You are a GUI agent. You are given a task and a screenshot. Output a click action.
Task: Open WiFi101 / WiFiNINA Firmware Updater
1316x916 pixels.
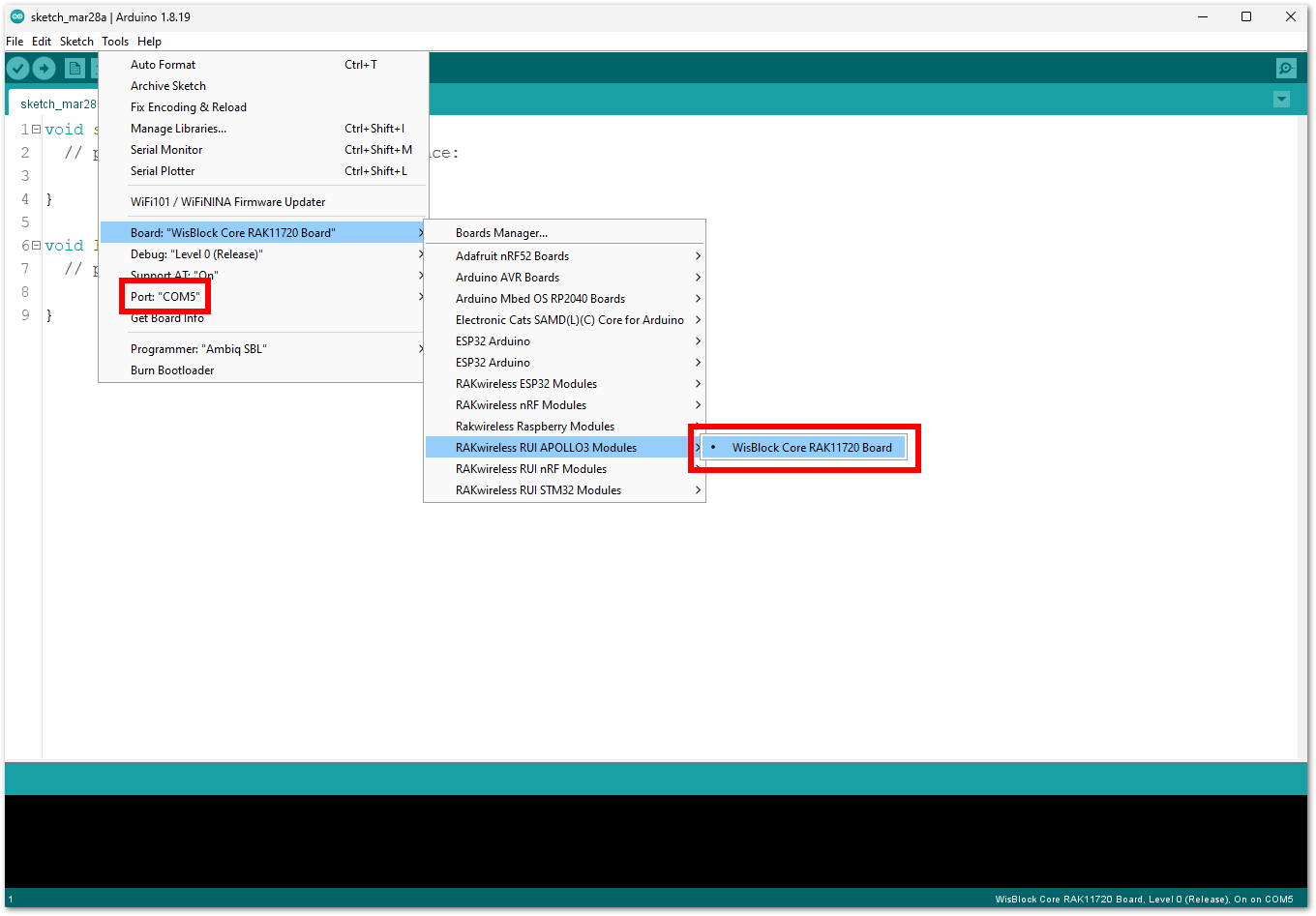click(x=263, y=202)
